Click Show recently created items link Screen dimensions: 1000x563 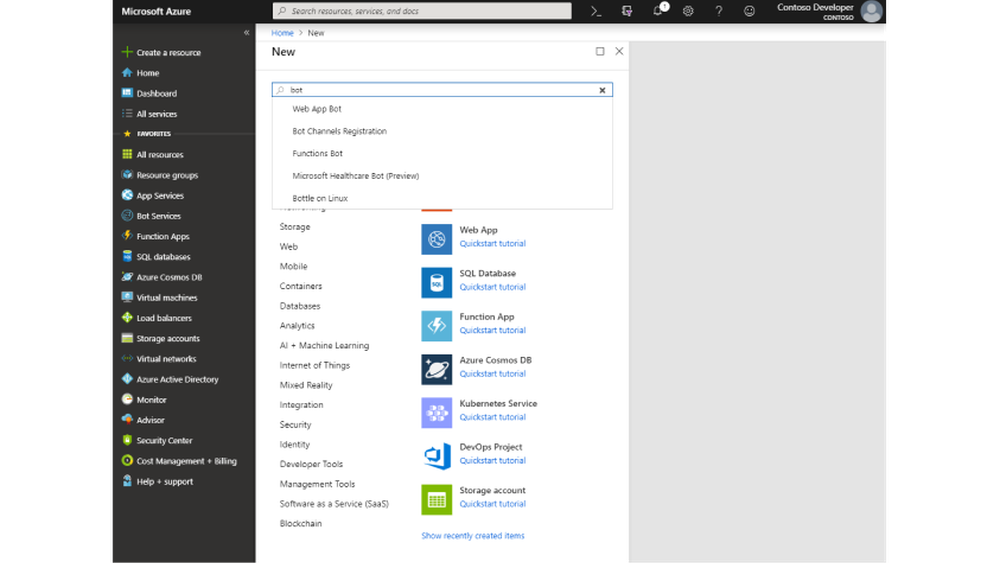point(473,536)
